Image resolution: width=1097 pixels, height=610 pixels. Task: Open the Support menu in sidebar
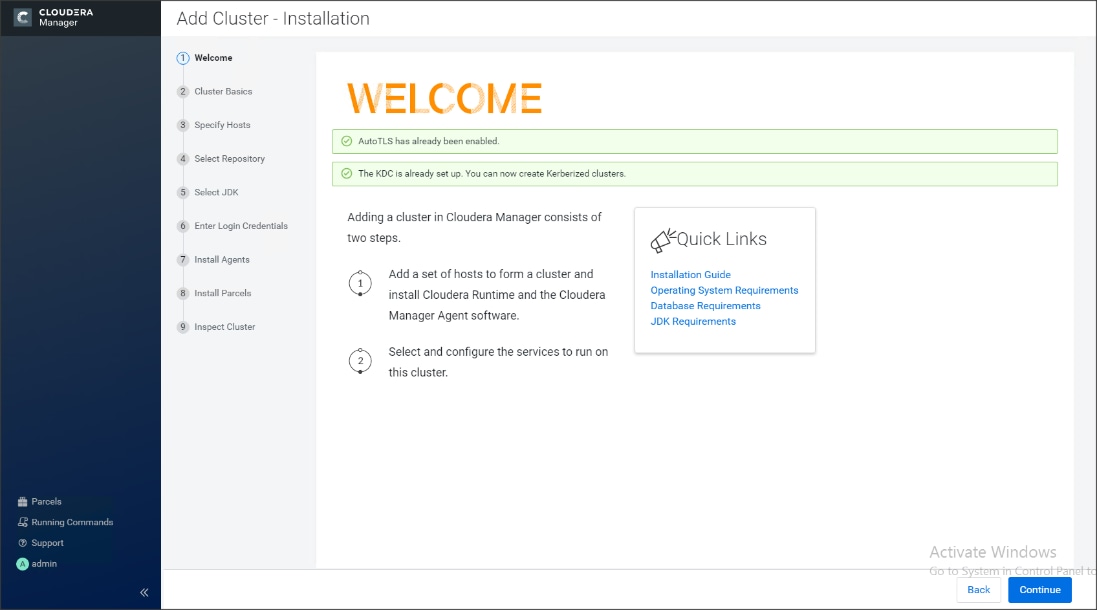point(41,543)
